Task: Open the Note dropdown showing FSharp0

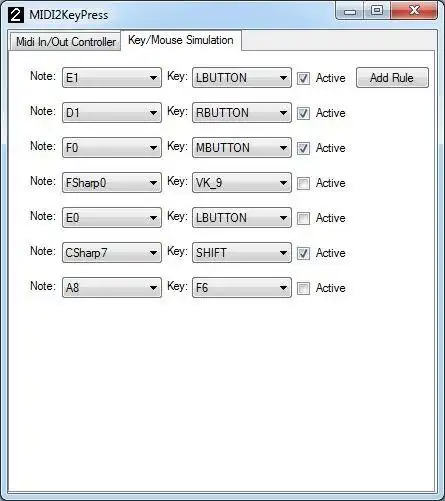Action: [x=112, y=183]
